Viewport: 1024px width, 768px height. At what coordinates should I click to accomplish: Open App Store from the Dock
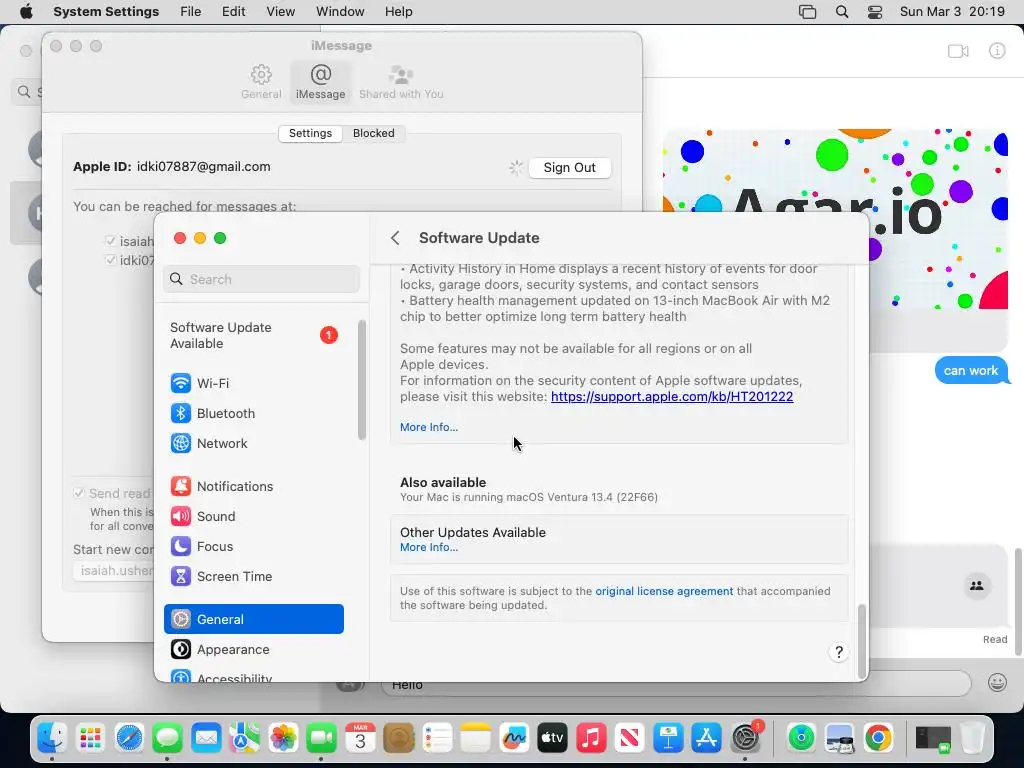(x=707, y=738)
